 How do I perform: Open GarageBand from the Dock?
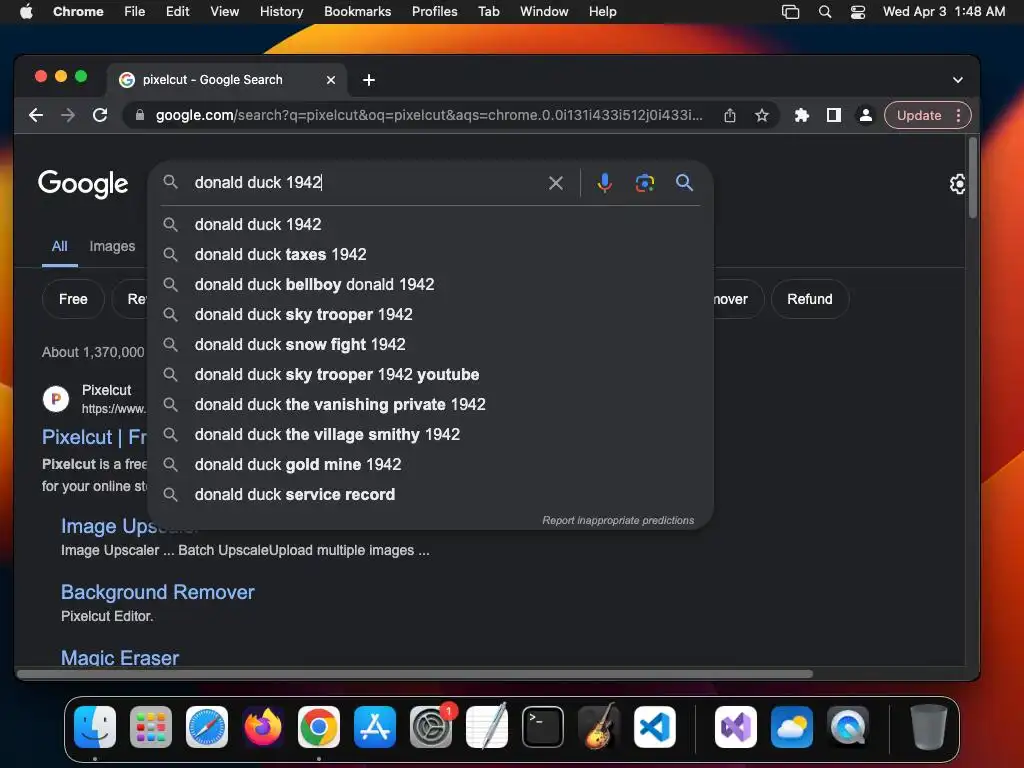[x=599, y=727]
